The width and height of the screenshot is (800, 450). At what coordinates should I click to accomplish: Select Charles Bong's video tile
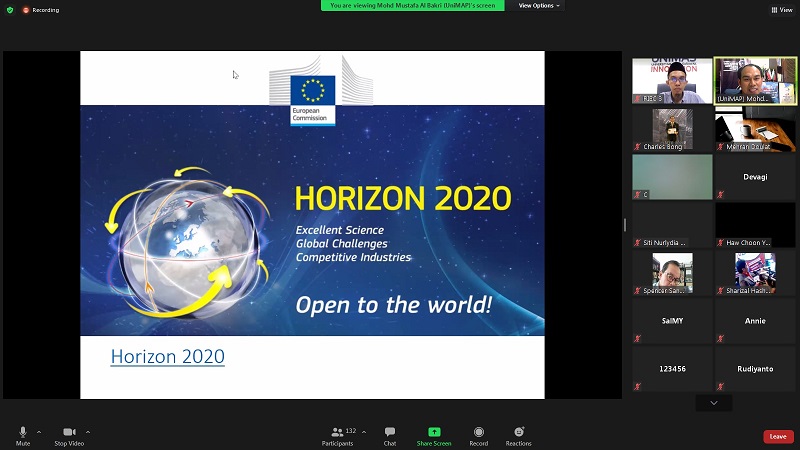point(672,129)
